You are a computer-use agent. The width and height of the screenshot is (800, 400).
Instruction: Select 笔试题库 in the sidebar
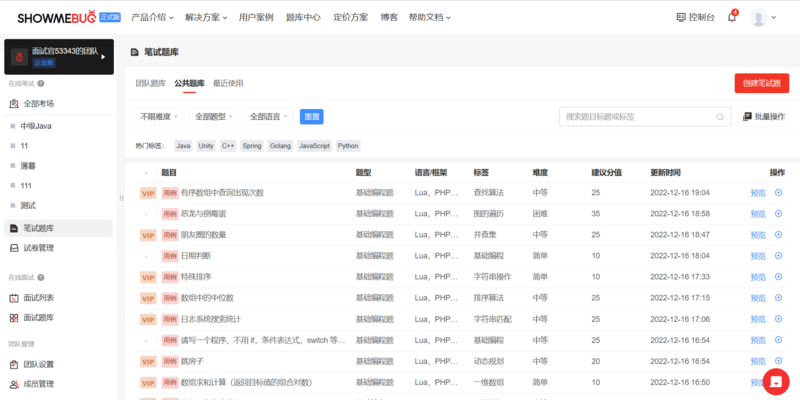(x=58, y=228)
